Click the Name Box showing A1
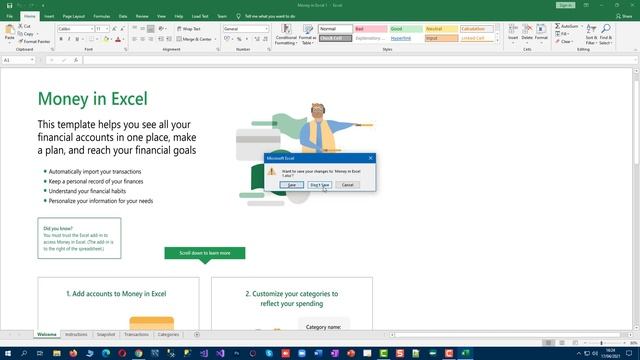 (18, 60)
